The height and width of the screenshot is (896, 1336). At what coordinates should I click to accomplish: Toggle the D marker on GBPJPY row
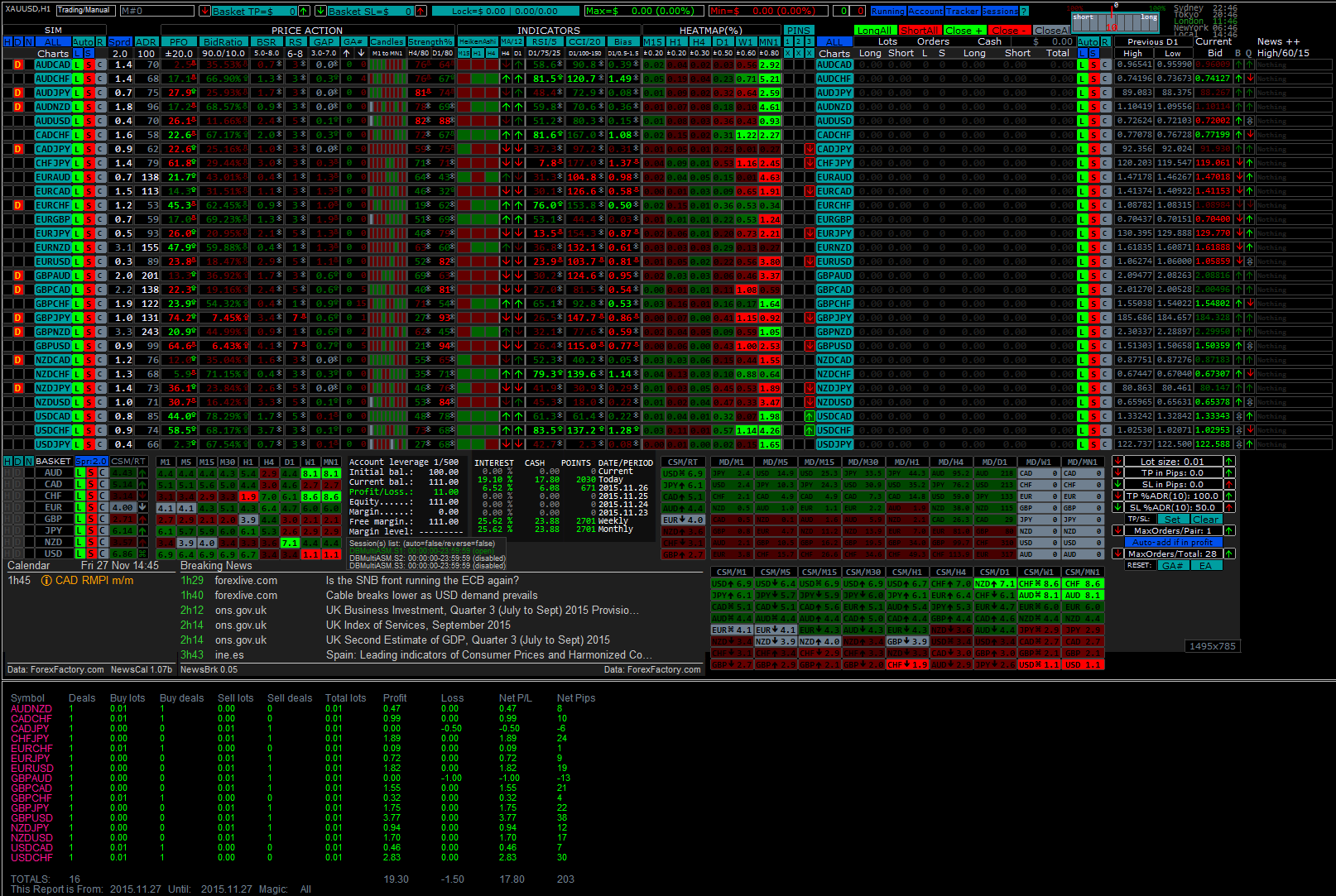click(x=18, y=318)
